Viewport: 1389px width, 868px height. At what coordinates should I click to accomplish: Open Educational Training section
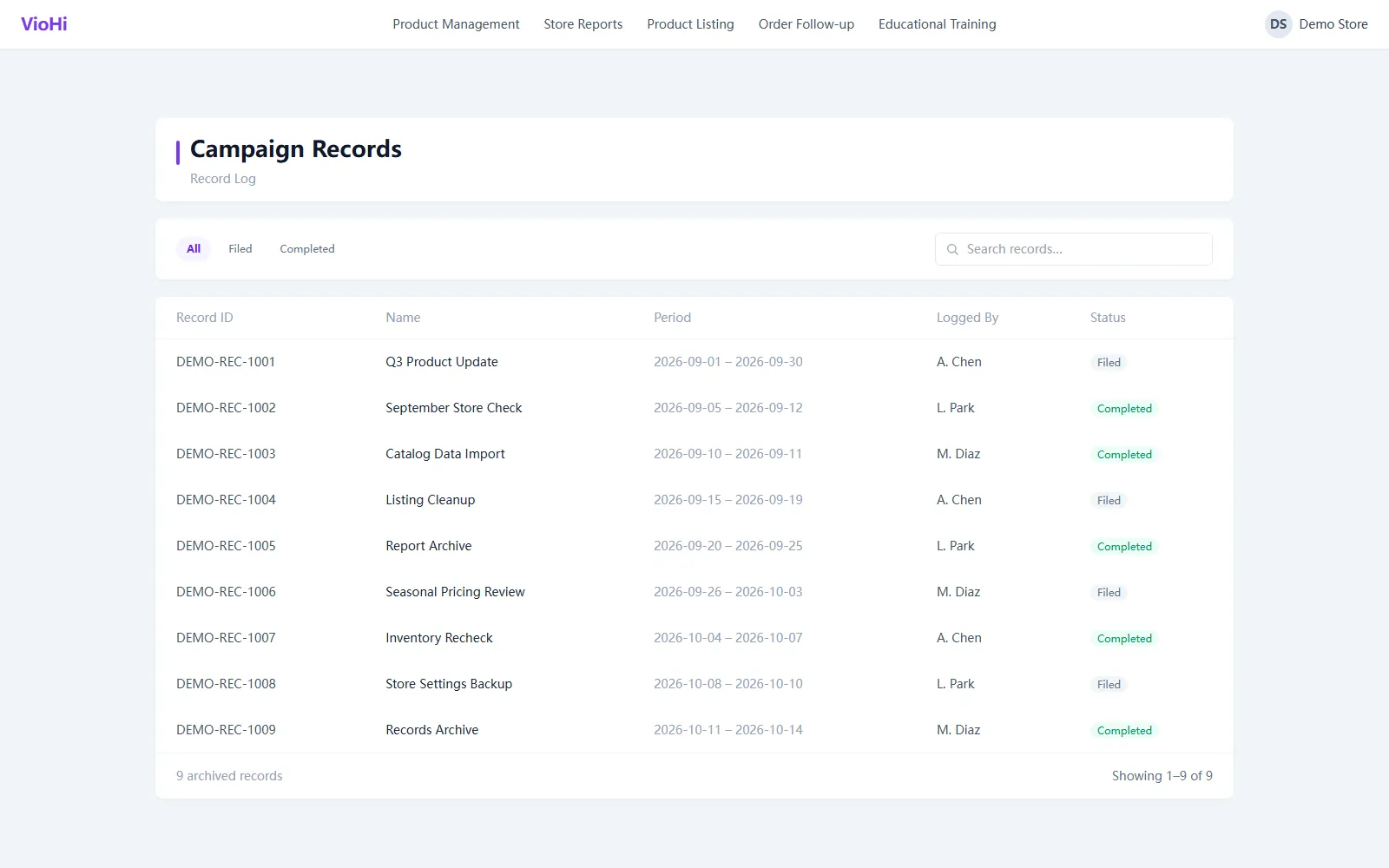[x=938, y=24]
